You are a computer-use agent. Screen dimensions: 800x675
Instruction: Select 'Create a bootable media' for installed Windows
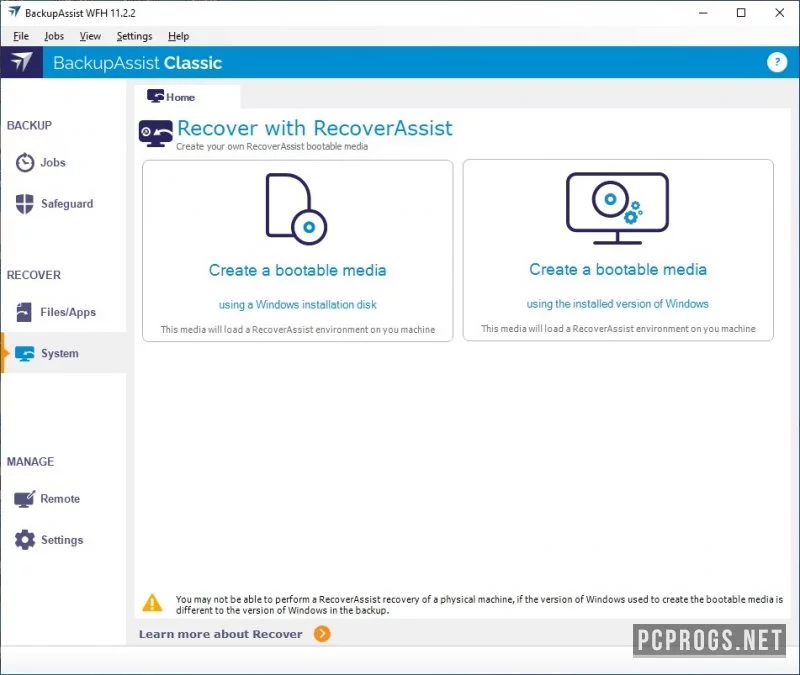[x=618, y=269]
